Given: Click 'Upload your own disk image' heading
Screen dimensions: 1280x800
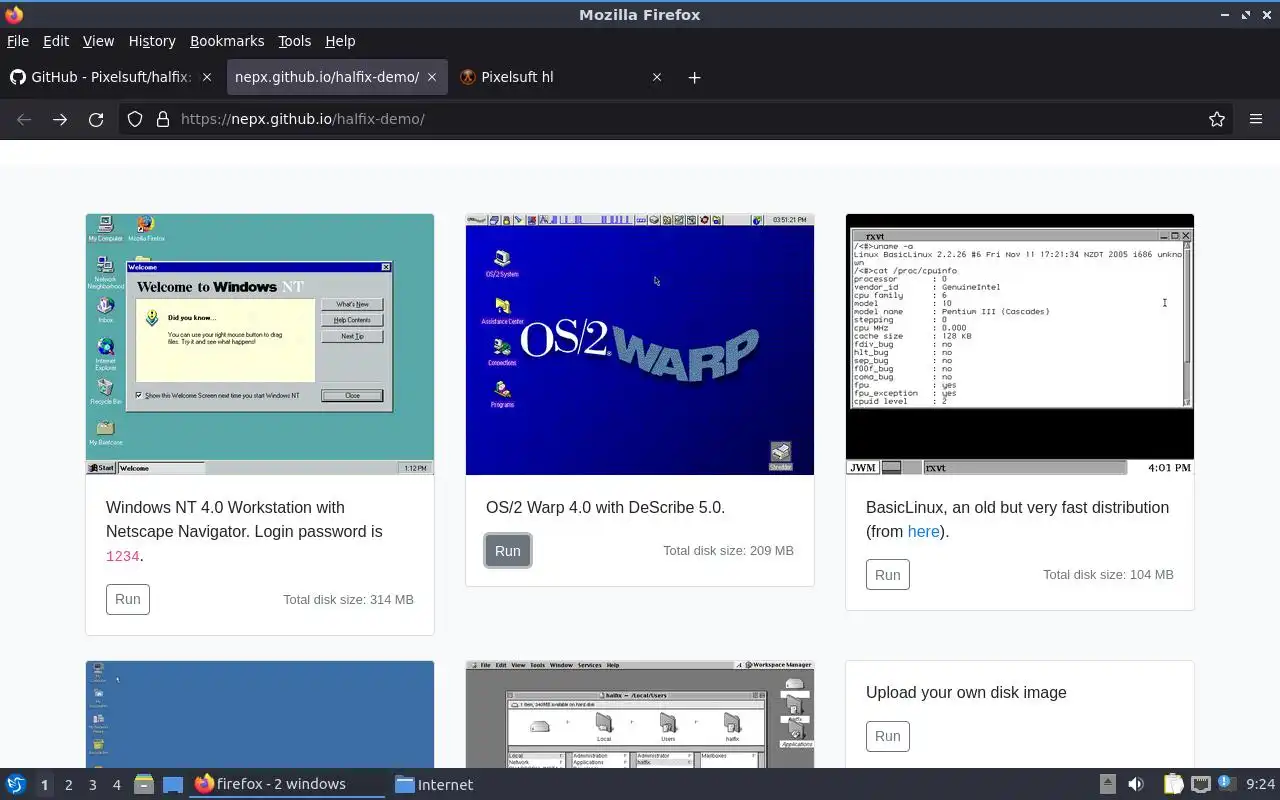Looking at the screenshot, I should pyautogui.click(x=966, y=692).
